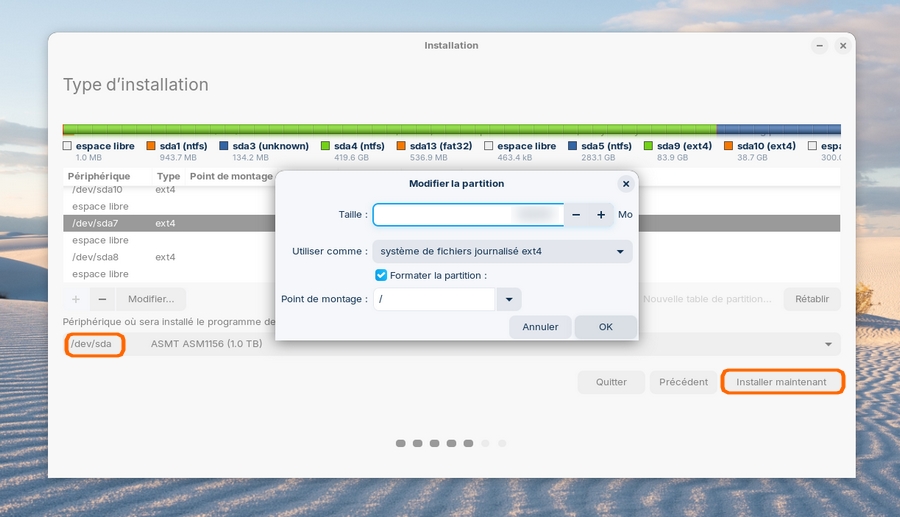The width and height of the screenshot is (900, 517).
Task: Click the blue sda5 (ntfs) legend swatch
Action: point(574,146)
